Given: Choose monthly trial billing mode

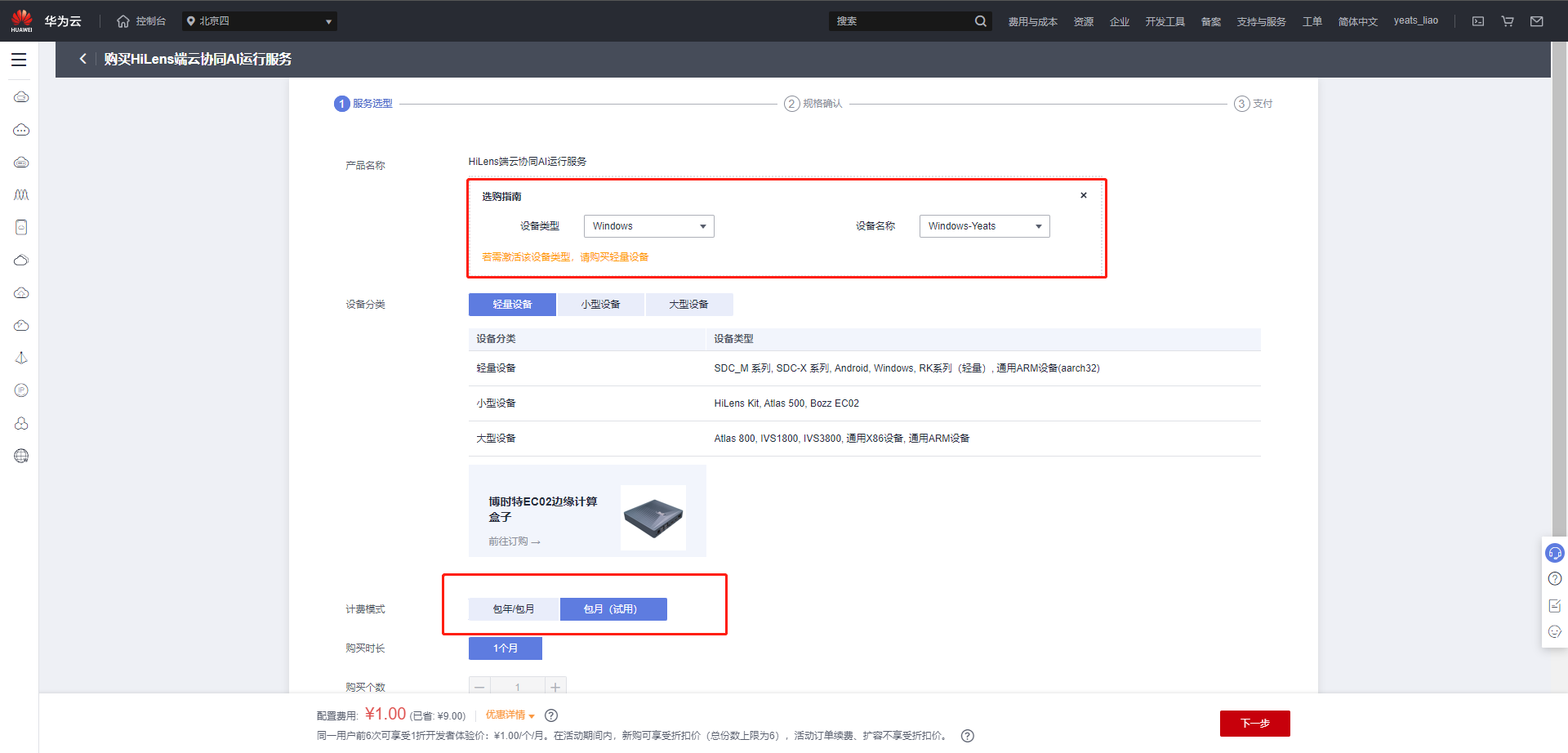Looking at the screenshot, I should [x=613, y=609].
